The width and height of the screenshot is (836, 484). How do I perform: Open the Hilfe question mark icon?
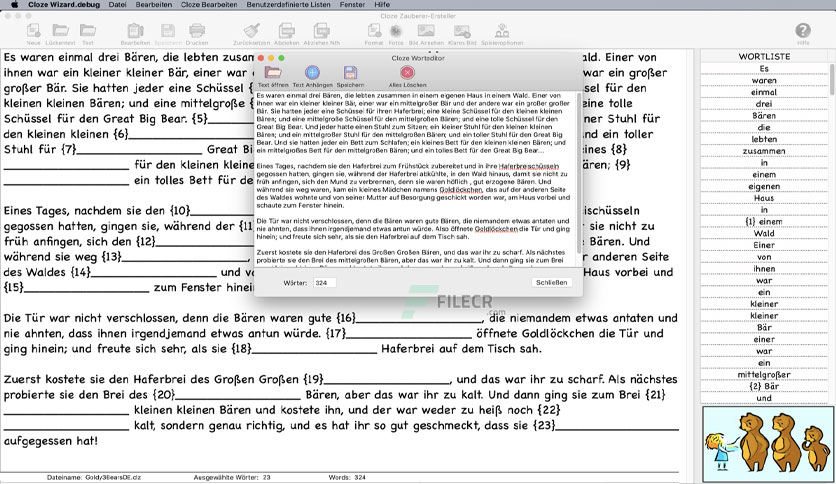[x=803, y=31]
